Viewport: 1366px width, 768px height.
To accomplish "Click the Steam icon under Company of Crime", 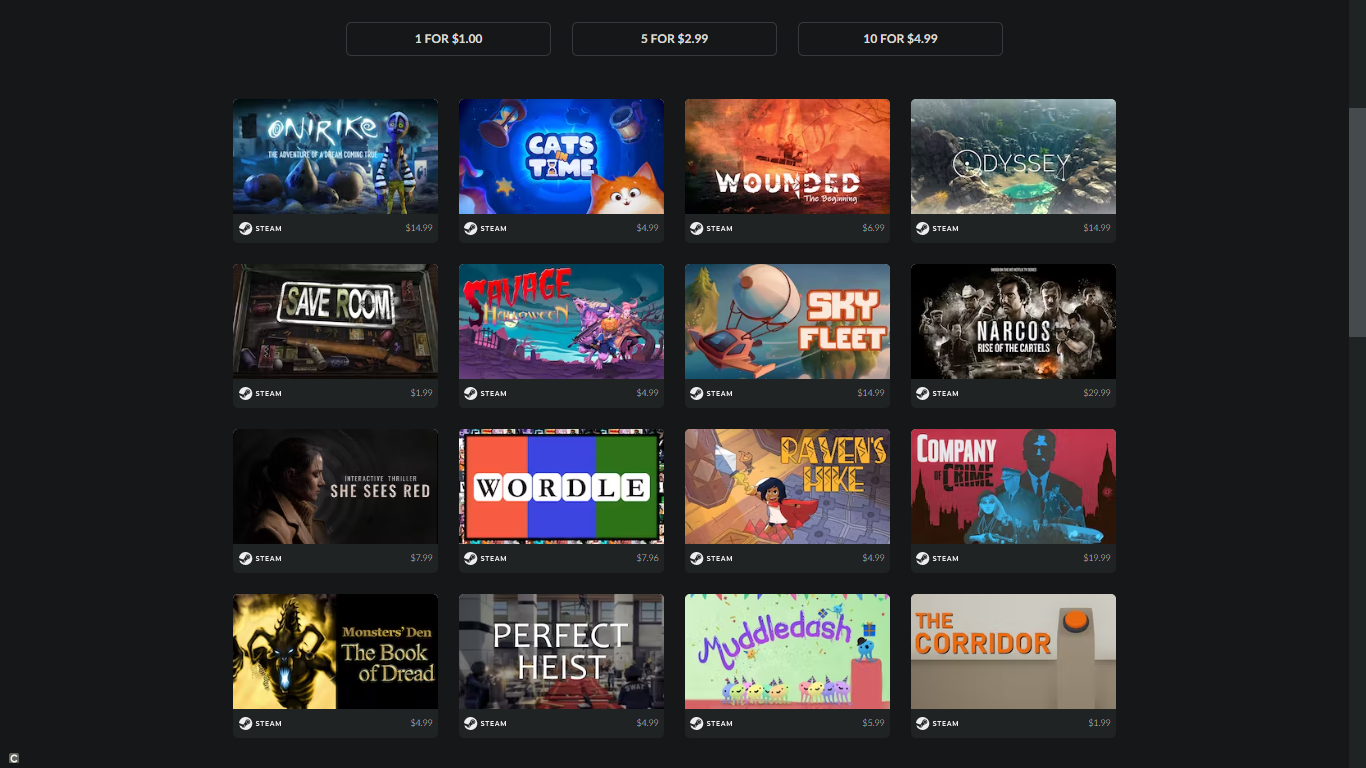I will (x=923, y=558).
